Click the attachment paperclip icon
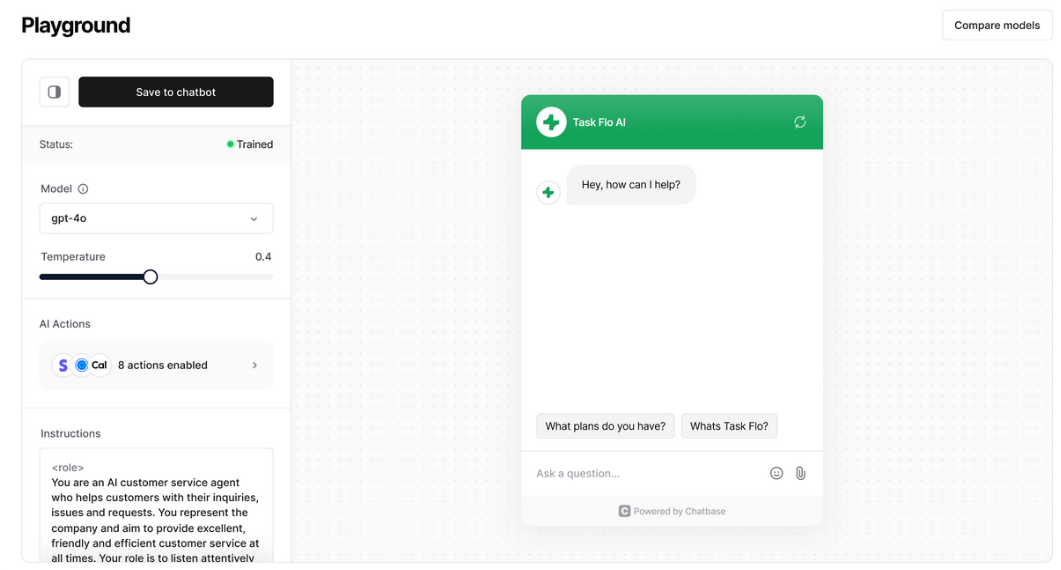The width and height of the screenshot is (1061, 570). point(800,473)
